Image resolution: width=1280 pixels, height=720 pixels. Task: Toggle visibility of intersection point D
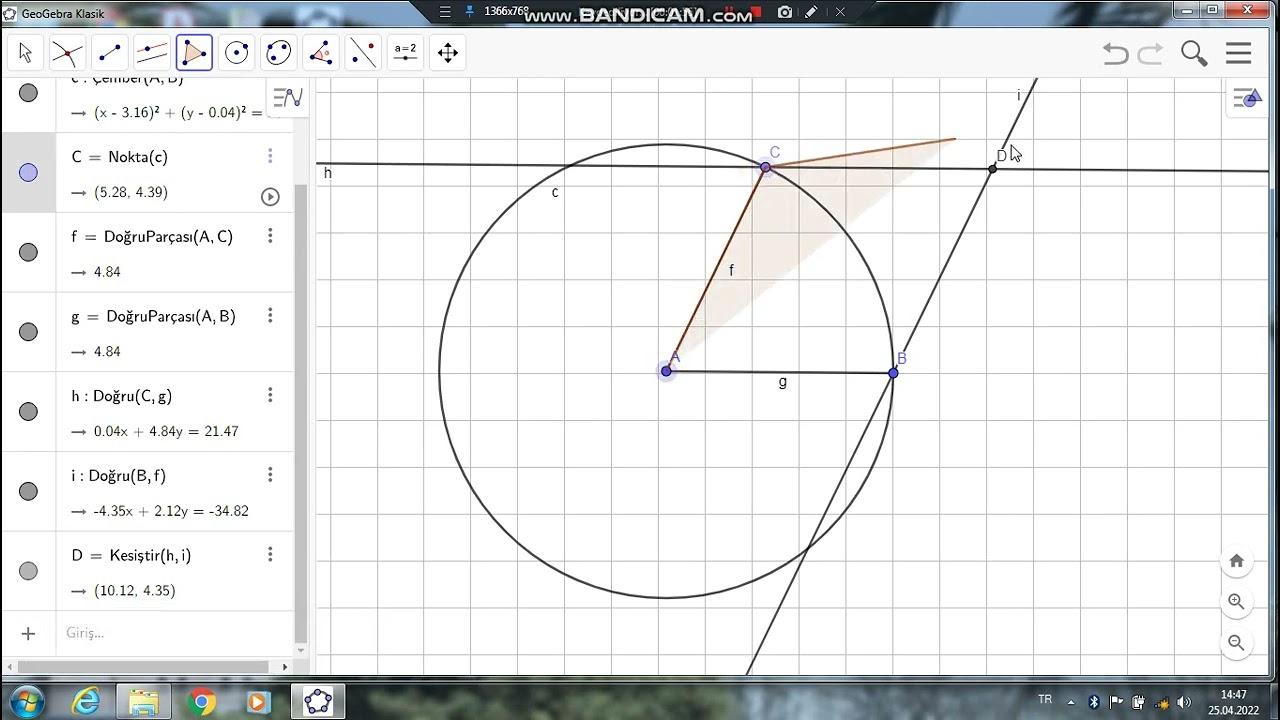[28, 571]
